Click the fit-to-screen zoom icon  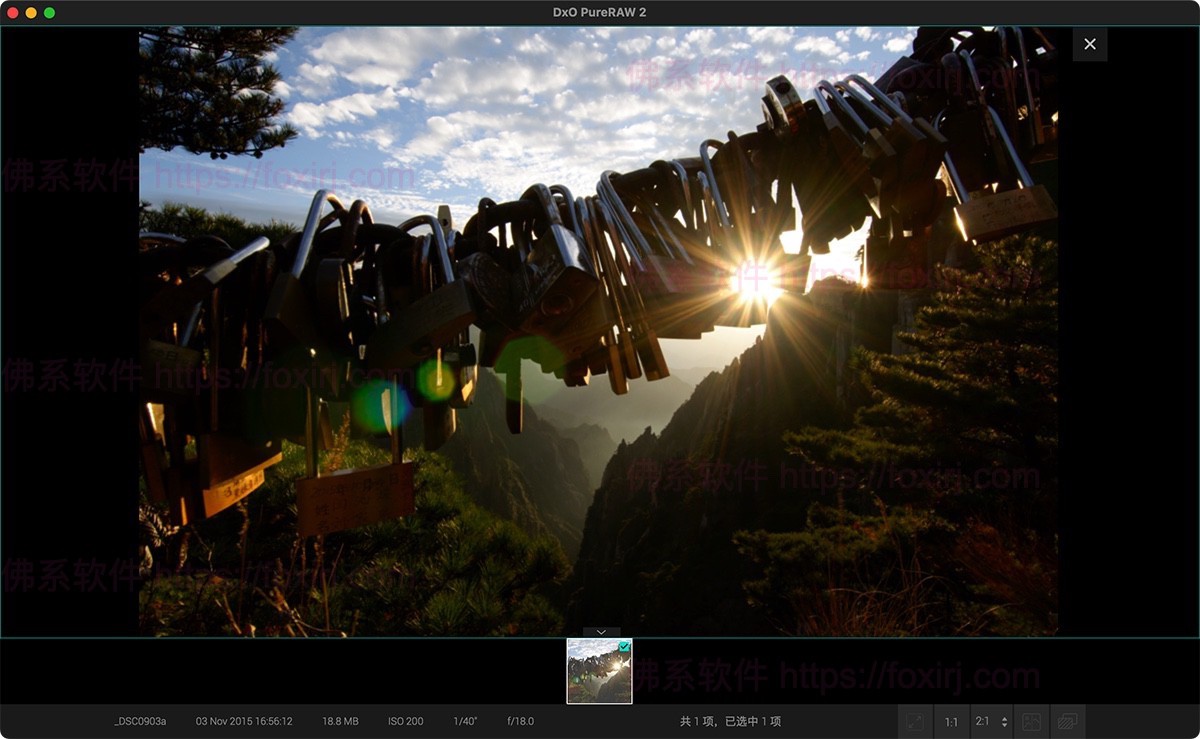[914, 721]
